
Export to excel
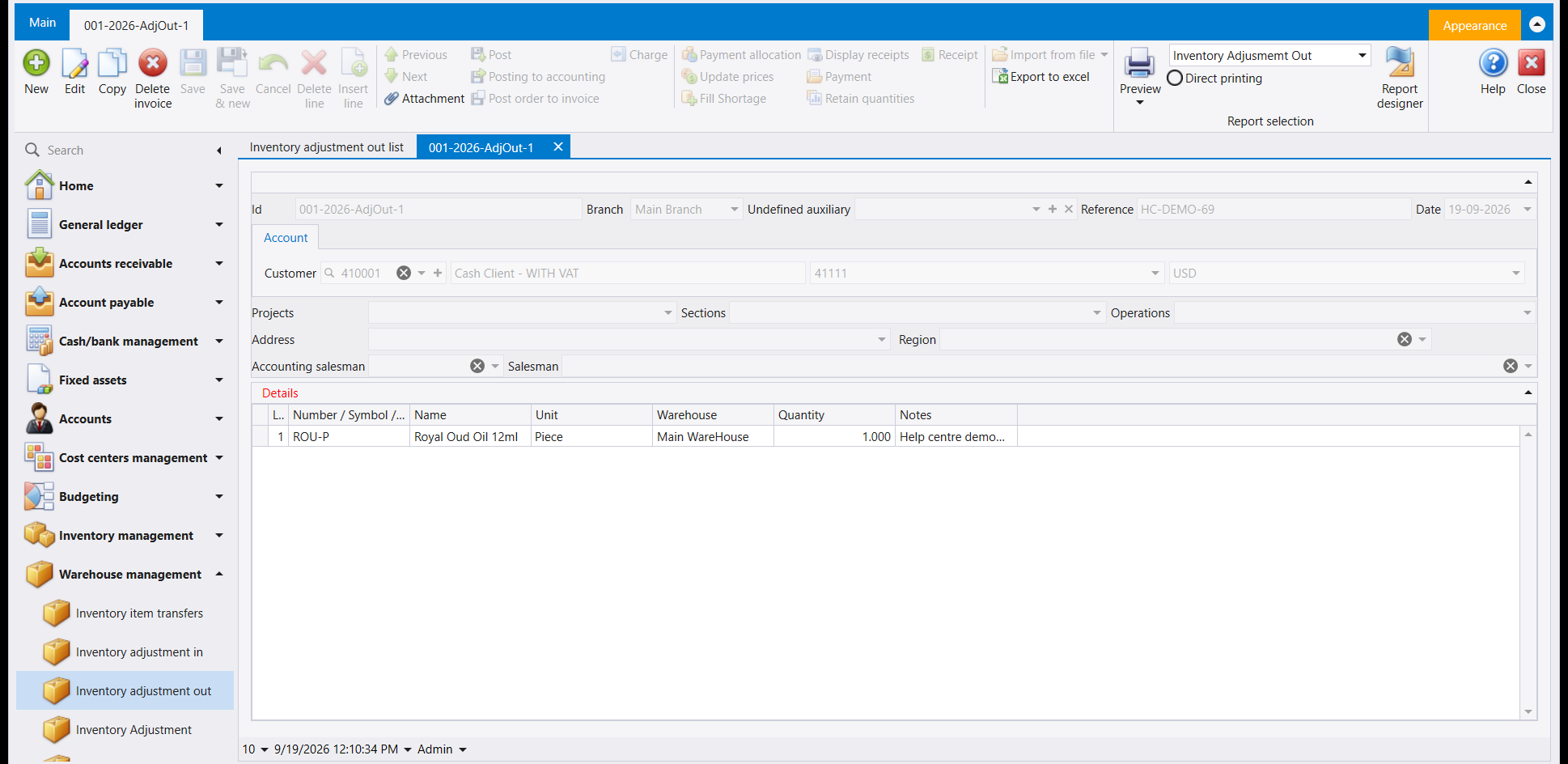[x=1041, y=77]
